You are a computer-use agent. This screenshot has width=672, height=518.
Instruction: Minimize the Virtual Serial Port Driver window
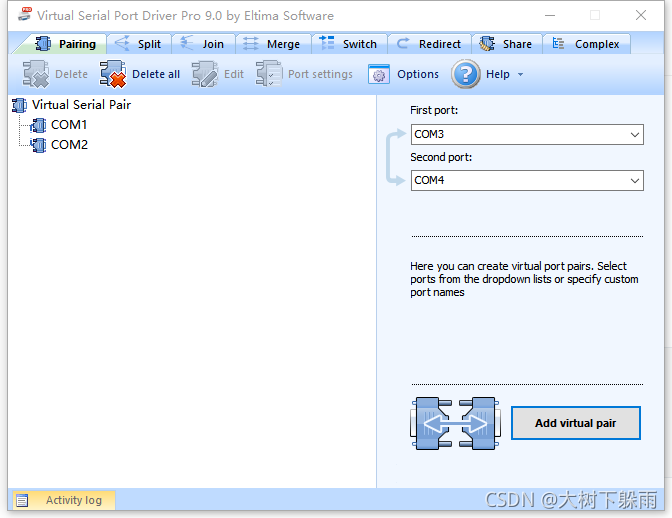[550, 15]
